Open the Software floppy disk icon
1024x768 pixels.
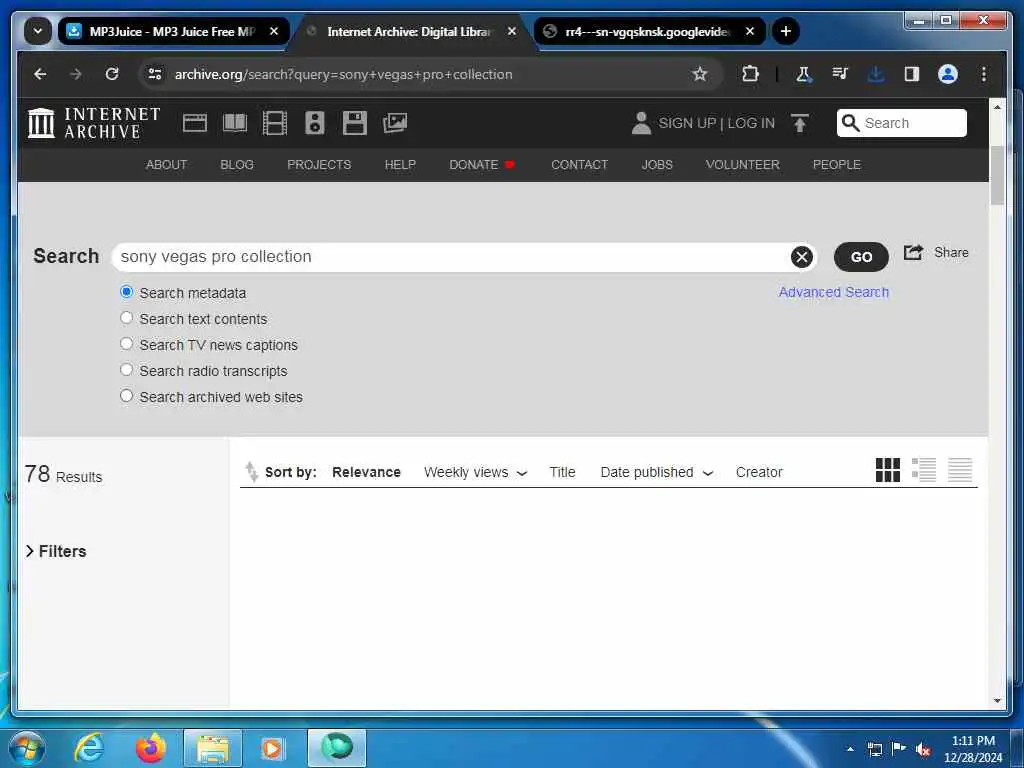click(x=355, y=123)
